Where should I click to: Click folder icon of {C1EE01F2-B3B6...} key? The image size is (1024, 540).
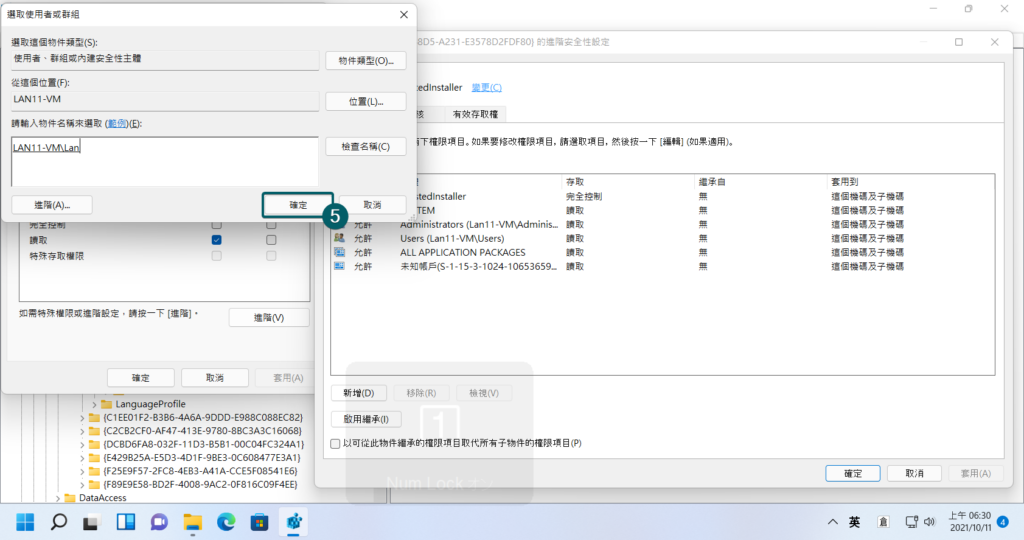pyautogui.click(x=95, y=417)
